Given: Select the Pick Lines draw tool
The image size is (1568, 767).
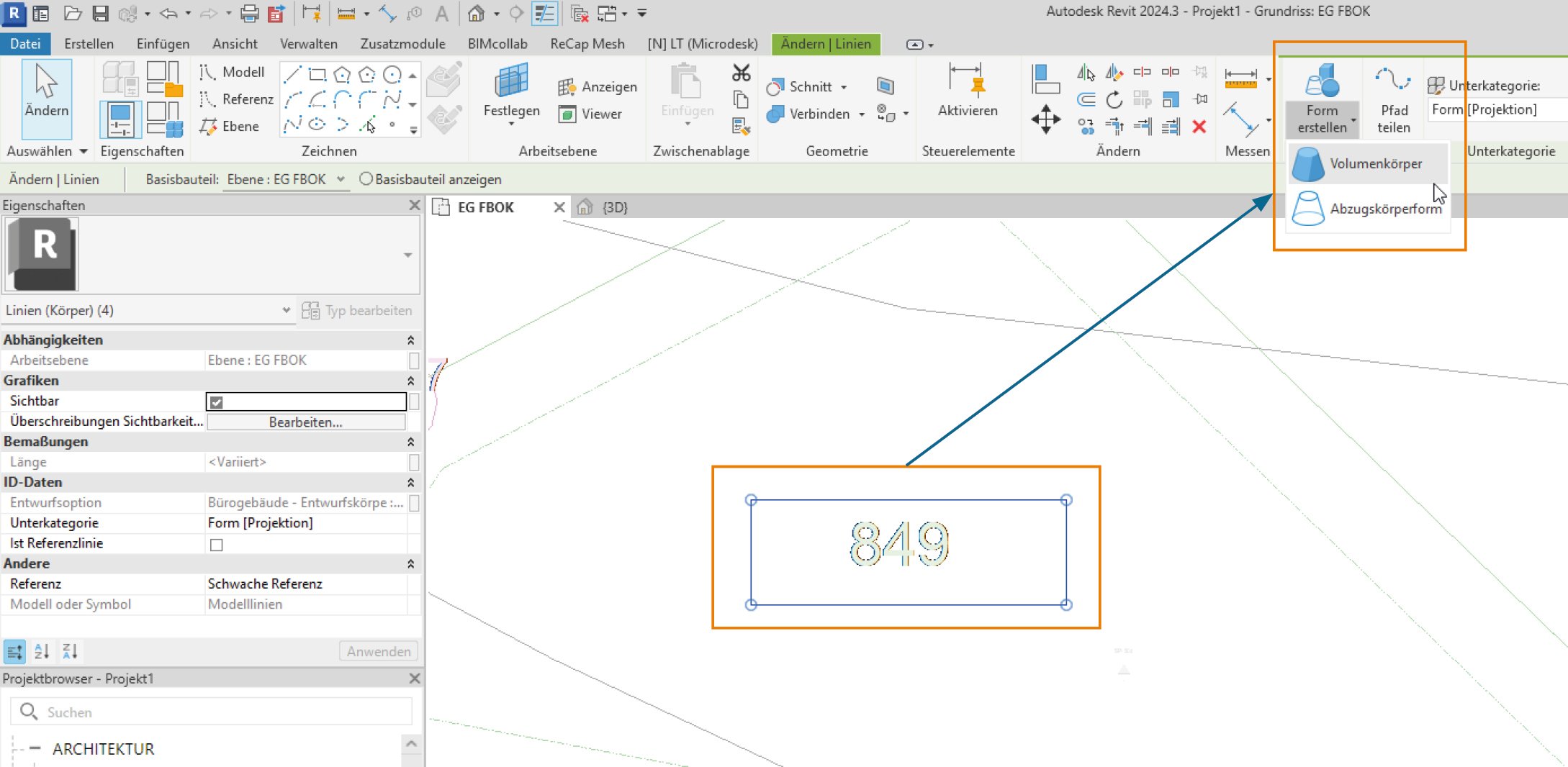Looking at the screenshot, I should (368, 125).
